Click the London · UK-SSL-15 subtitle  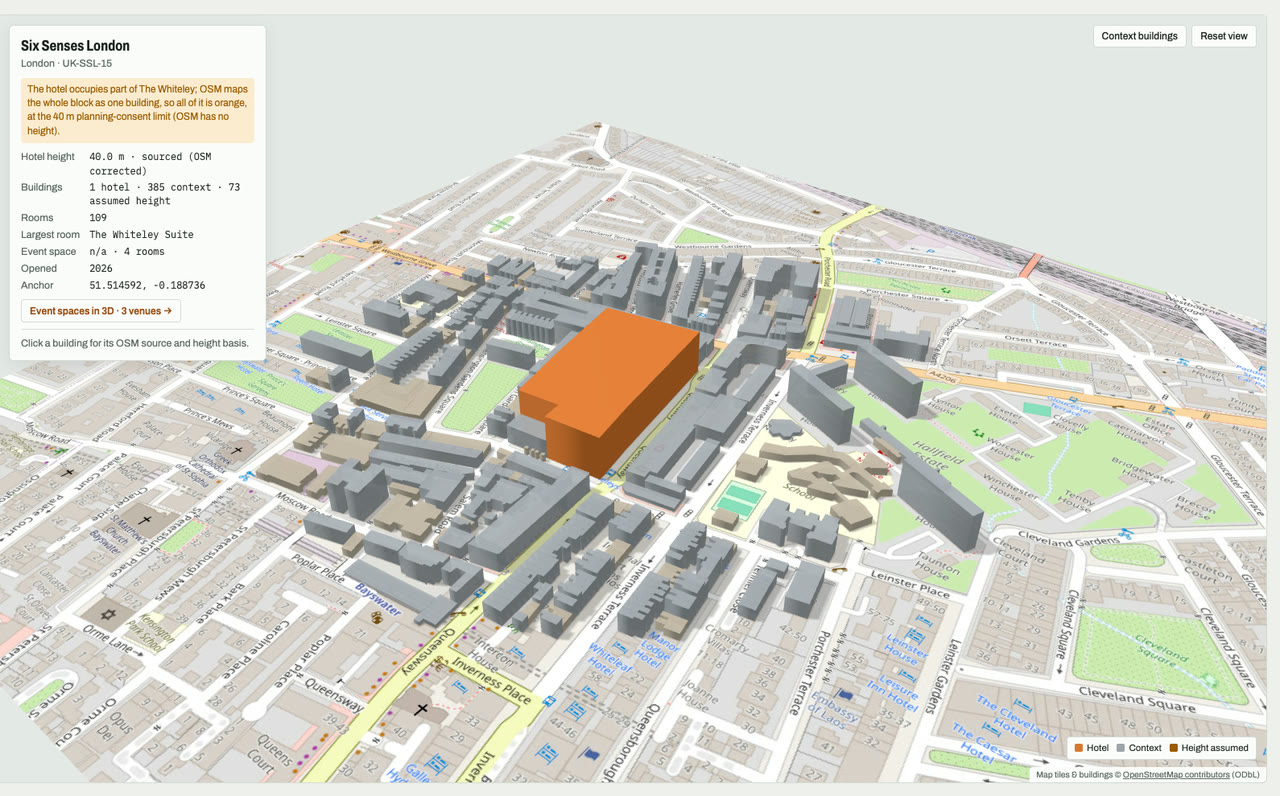(x=66, y=64)
